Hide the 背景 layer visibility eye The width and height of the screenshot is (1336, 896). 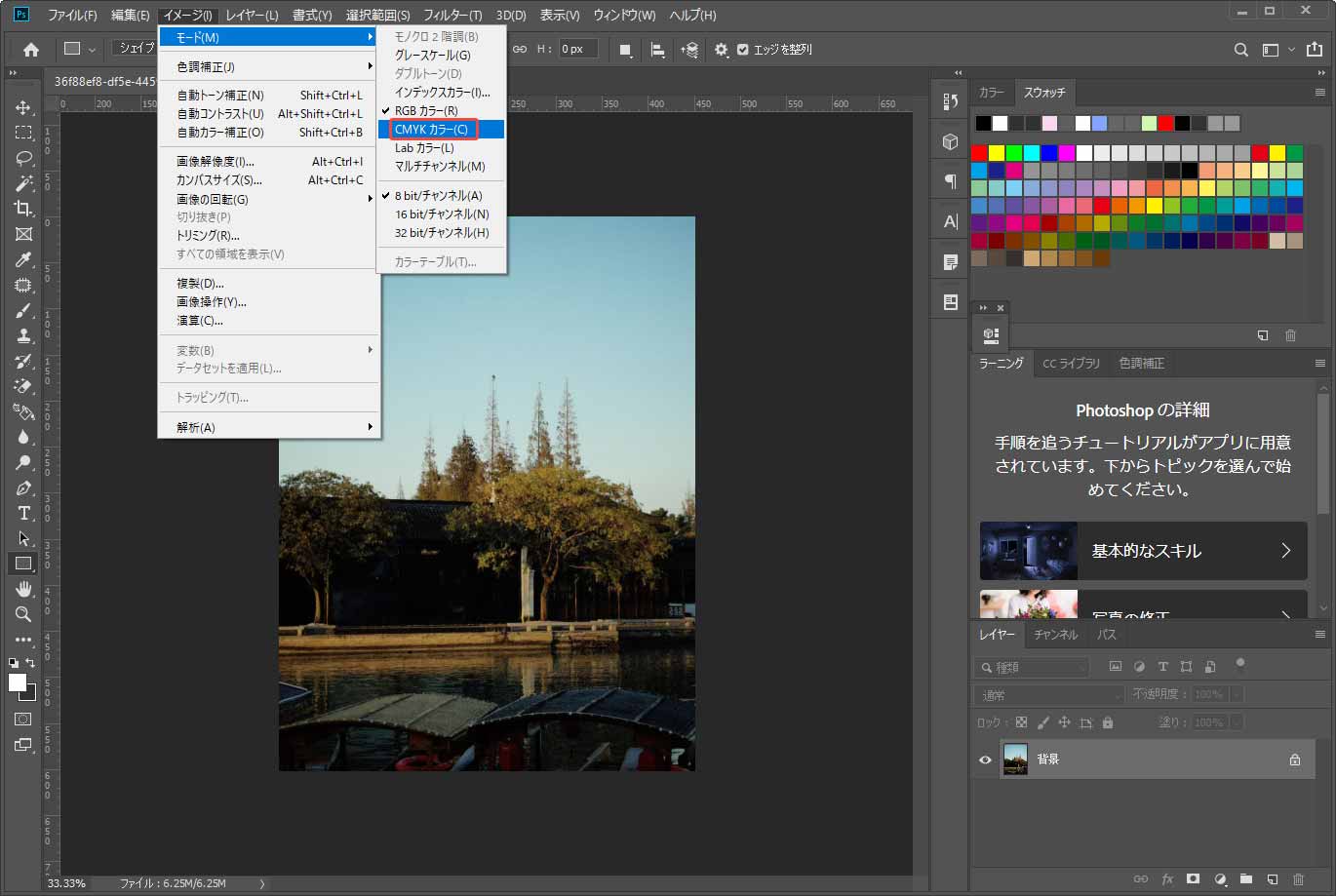984,759
